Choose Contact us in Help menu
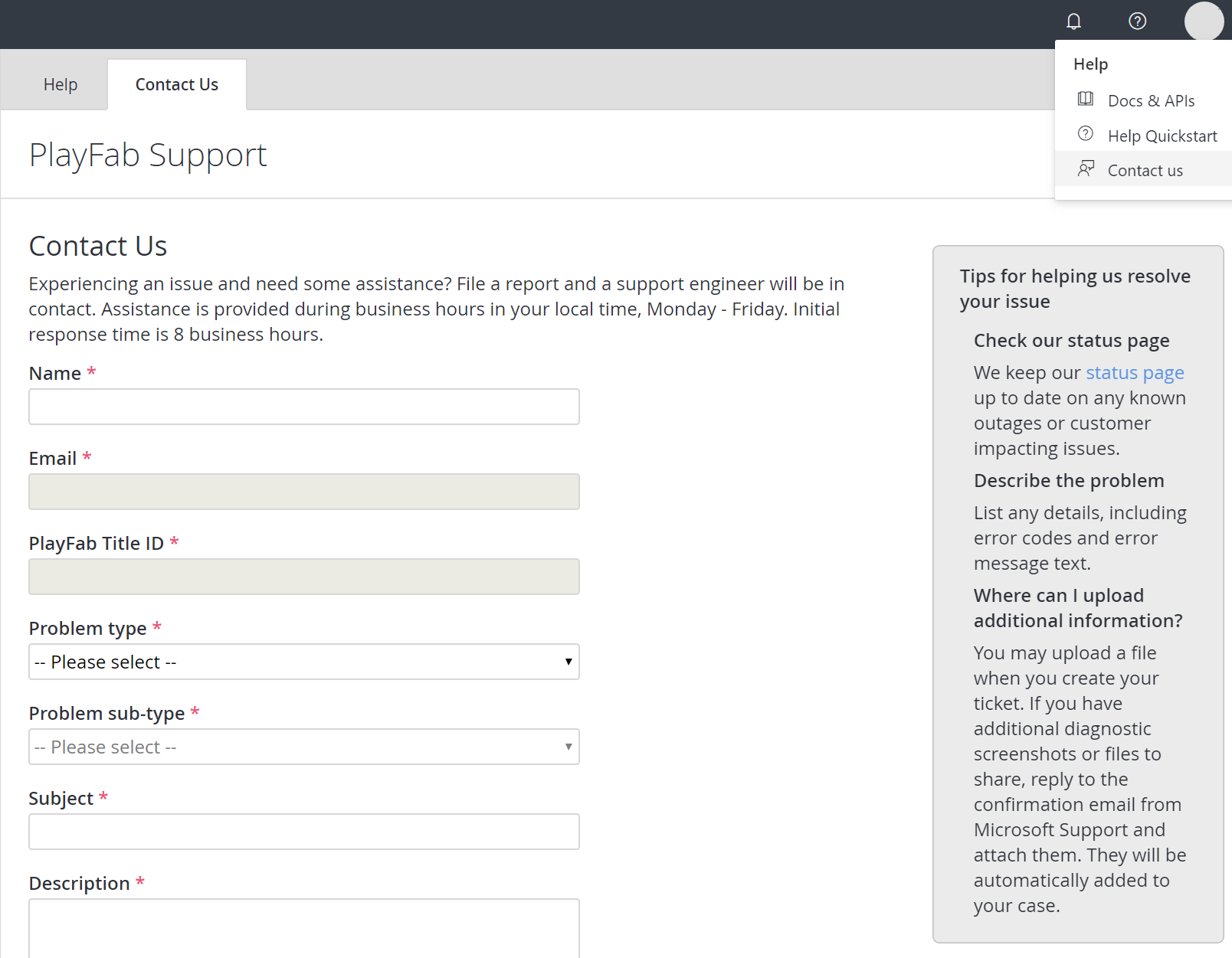 [x=1143, y=170]
